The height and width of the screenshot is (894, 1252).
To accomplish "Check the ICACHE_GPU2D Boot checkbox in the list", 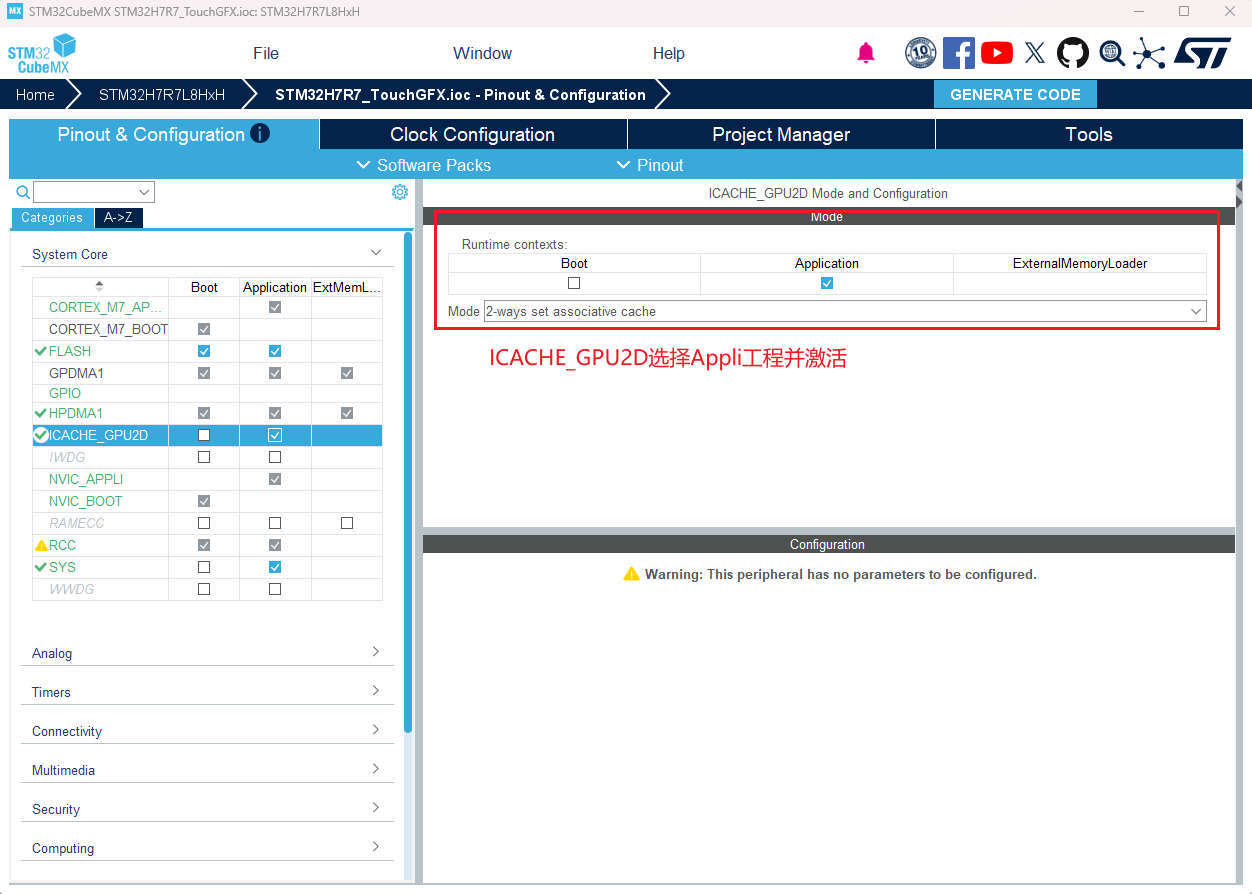I will (204, 435).
